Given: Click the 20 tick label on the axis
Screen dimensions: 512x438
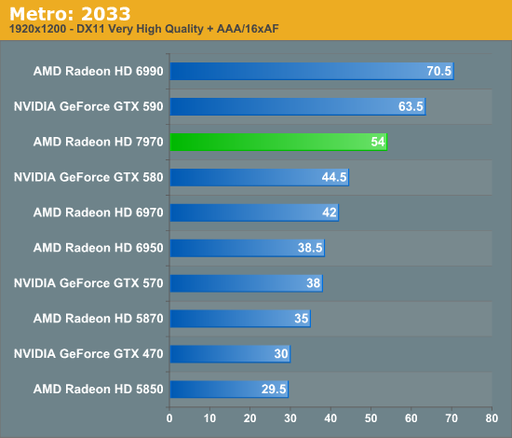Looking at the screenshot, I should tap(250, 418).
